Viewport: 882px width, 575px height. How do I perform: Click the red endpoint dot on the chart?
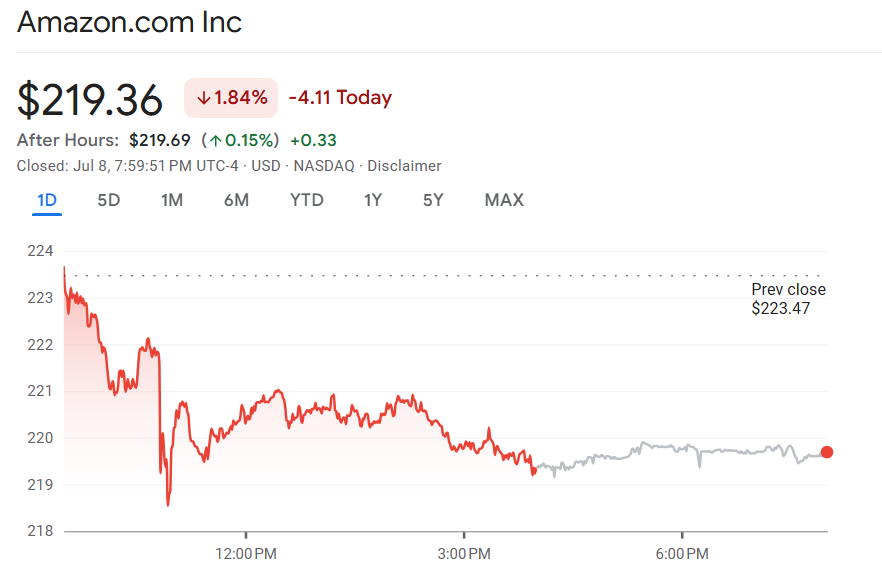point(826,452)
